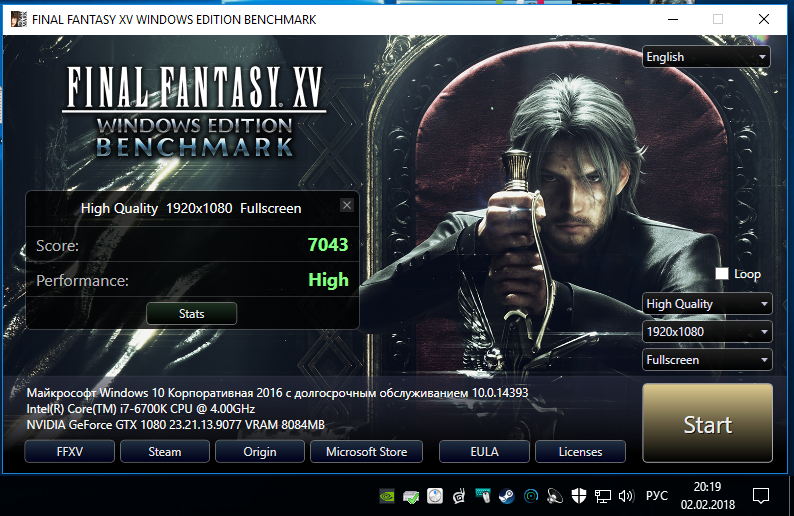This screenshot has width=794, height=516.
Task: Minimize the benchmark window
Action: (673, 19)
